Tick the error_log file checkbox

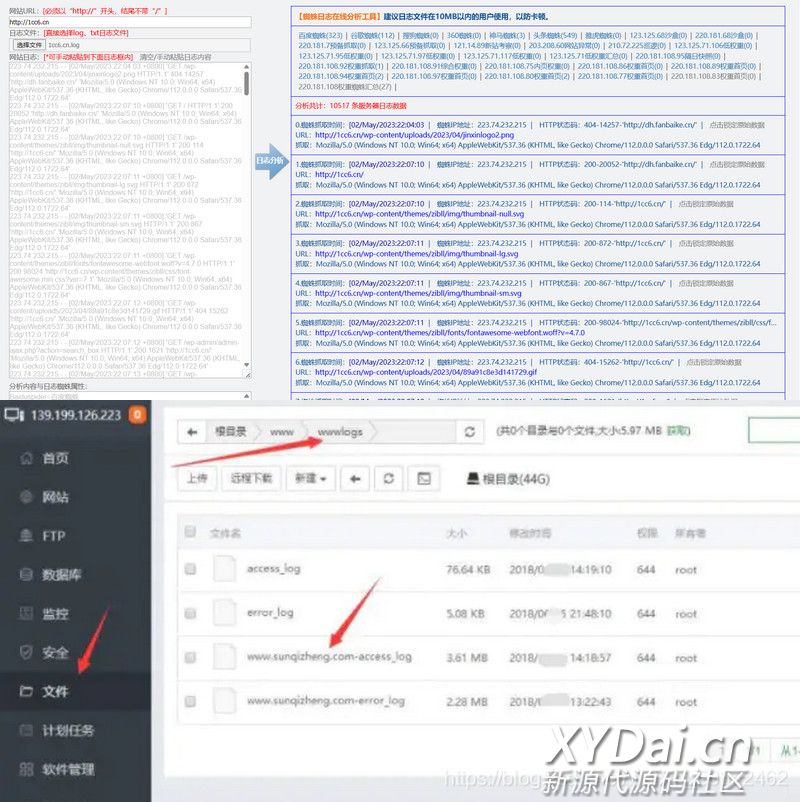(x=190, y=613)
